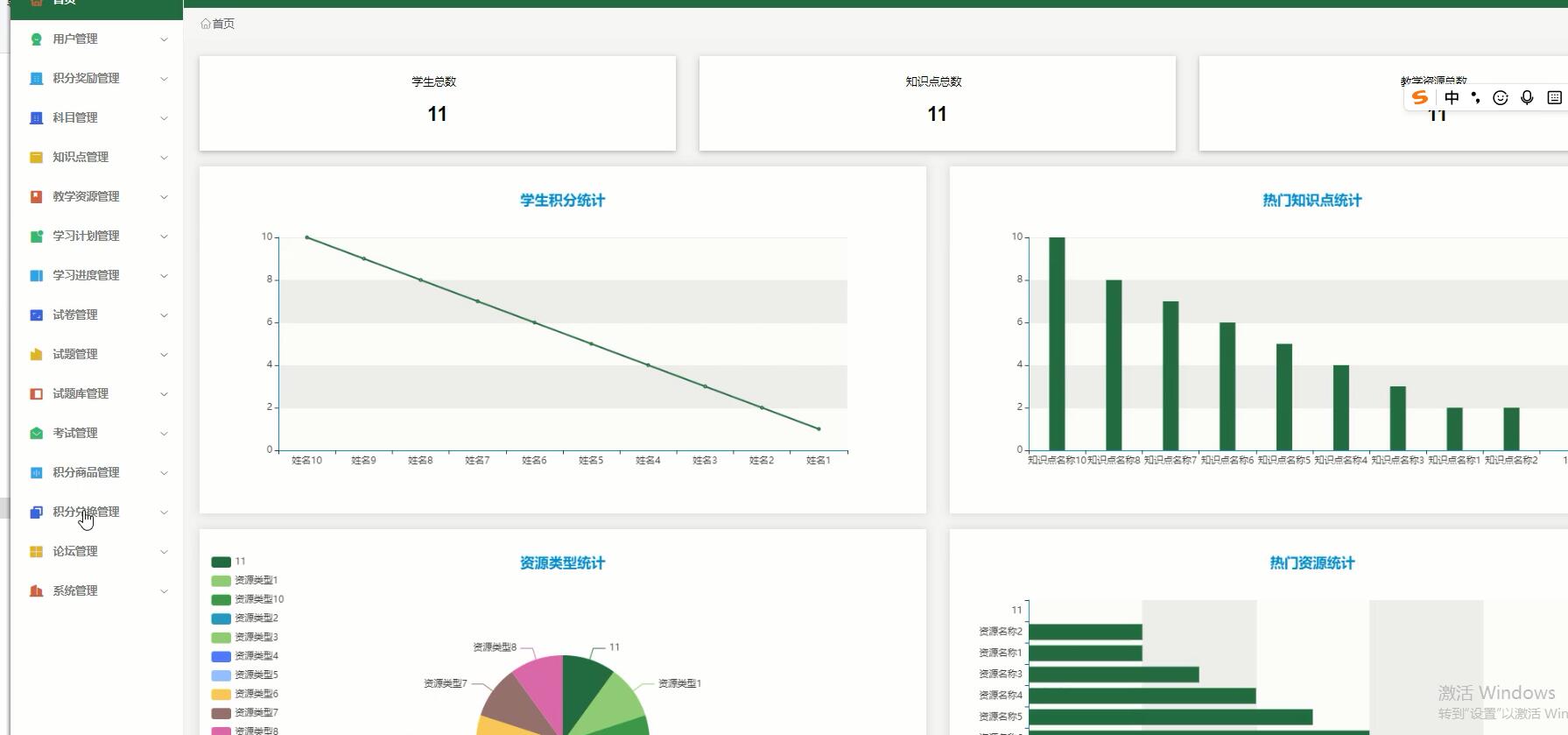Click the 学生总数 card label

coord(434,81)
